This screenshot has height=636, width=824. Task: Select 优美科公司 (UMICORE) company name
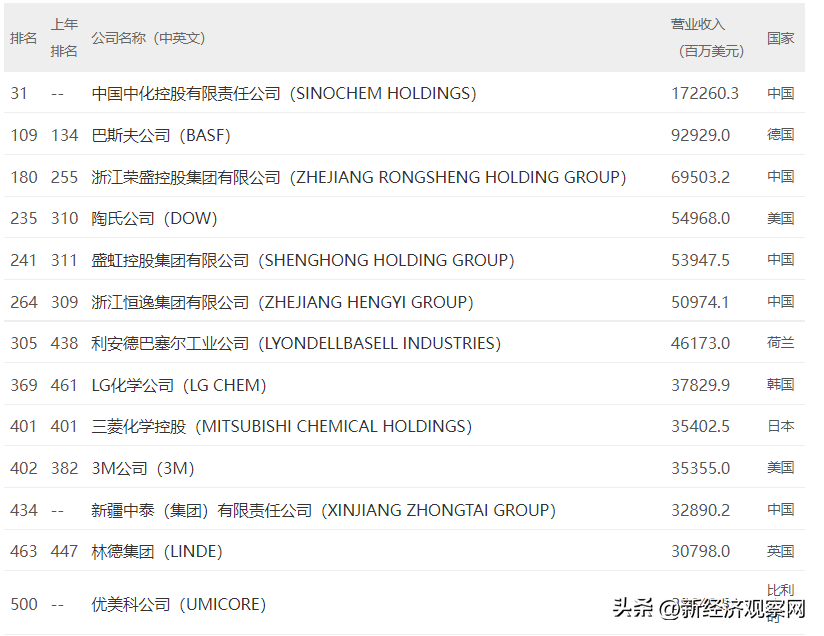coord(179,604)
